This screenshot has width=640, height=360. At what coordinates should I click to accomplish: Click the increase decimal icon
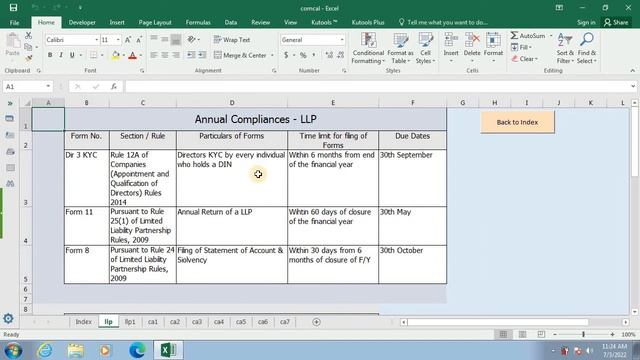point(329,55)
